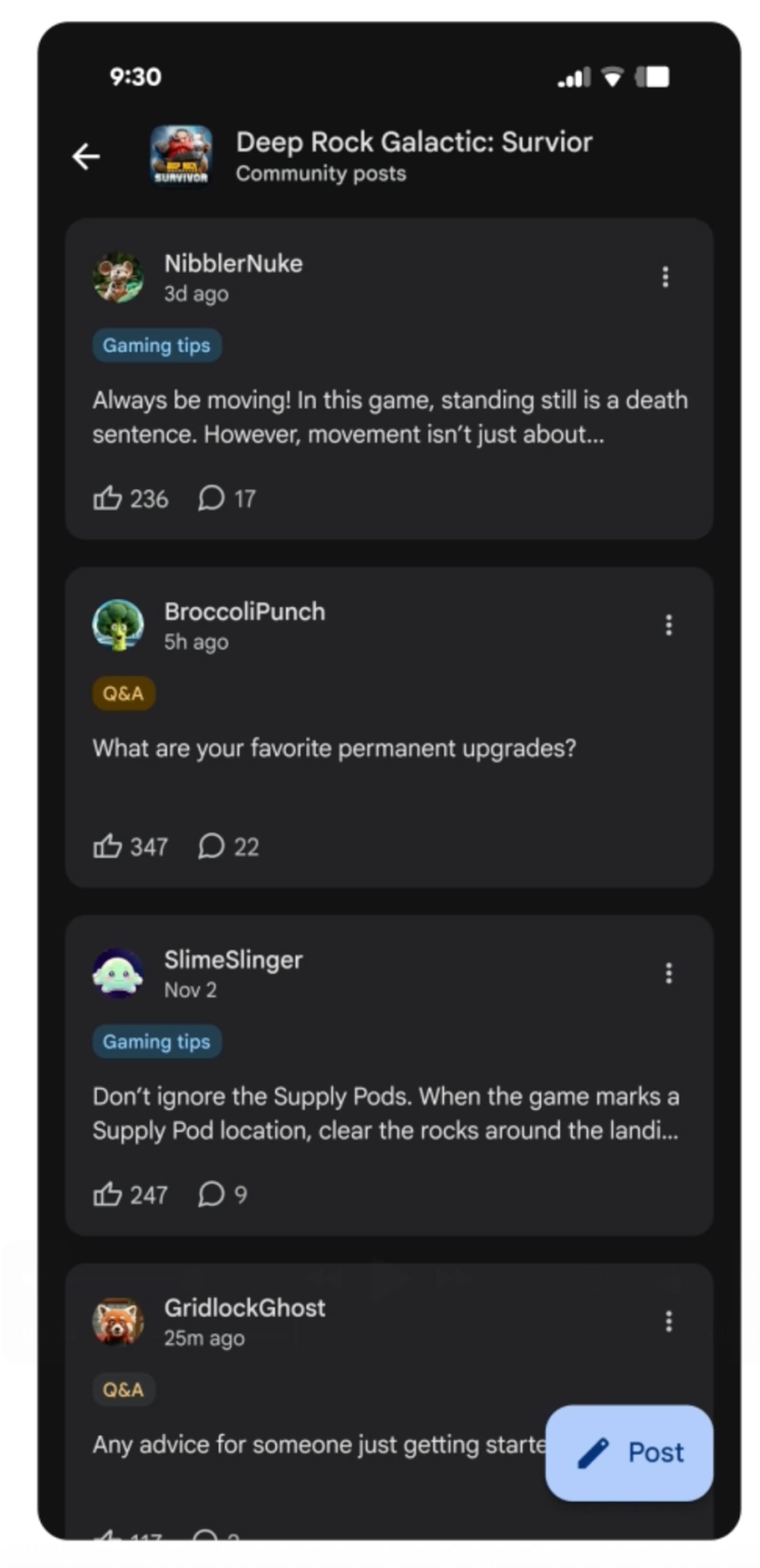Open Deep Rock Galactic game icon

pyautogui.click(x=180, y=156)
